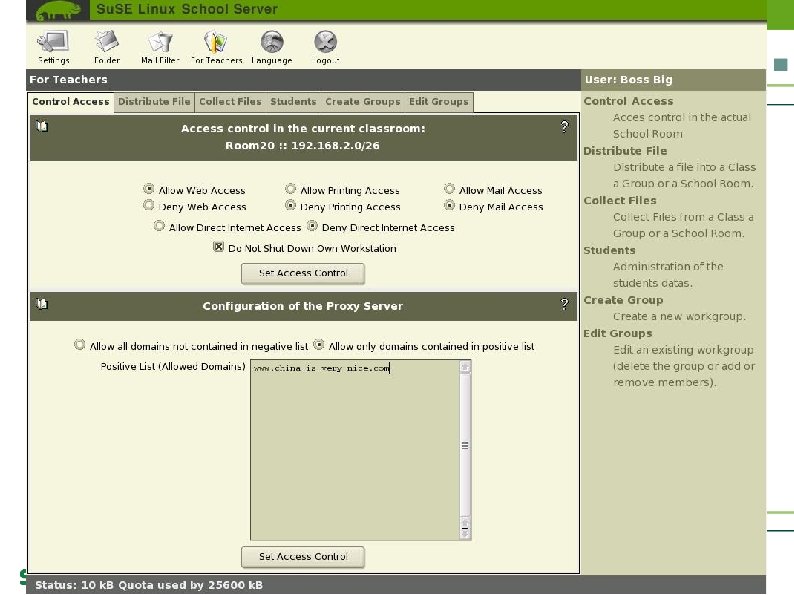Toggle Do Not Shut Down Own Workstation checkbox
This screenshot has width=794, height=595.
(x=218, y=247)
